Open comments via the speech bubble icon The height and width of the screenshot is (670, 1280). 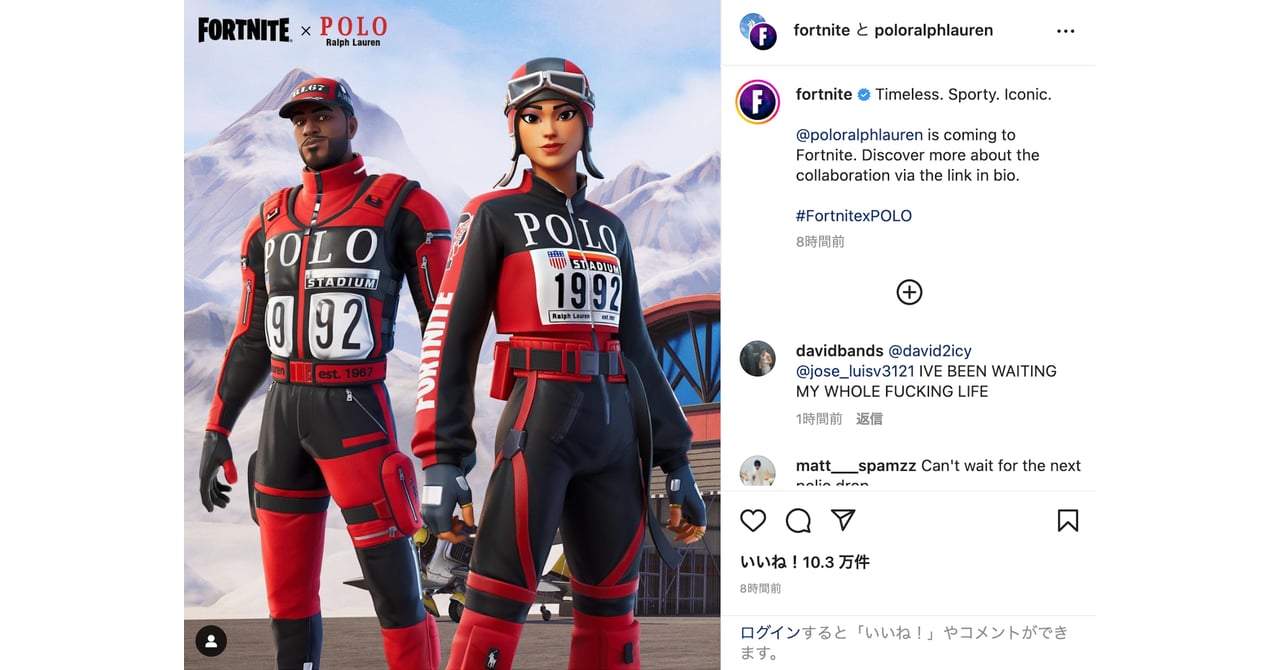click(798, 520)
